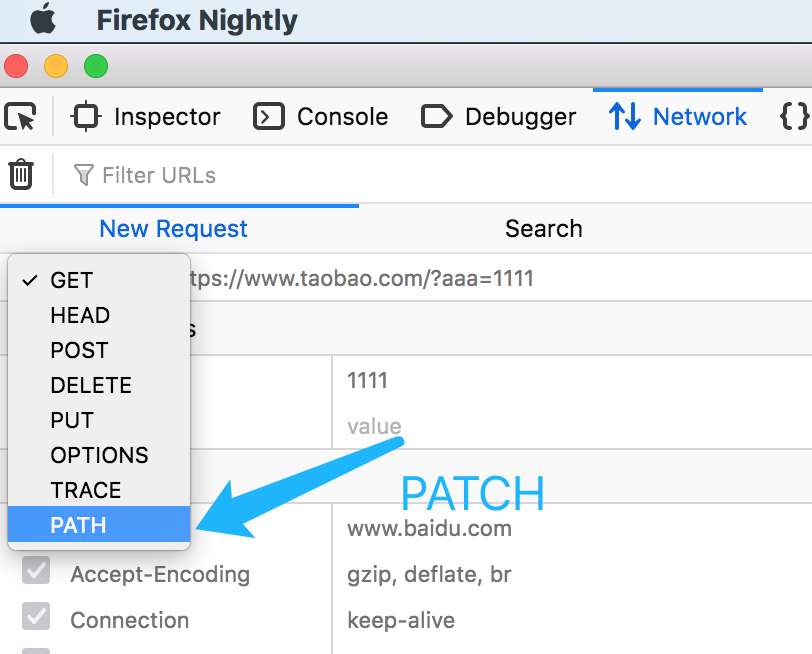Switch to the Inspector panel
Viewport: 812px width, 654px height.
146,117
